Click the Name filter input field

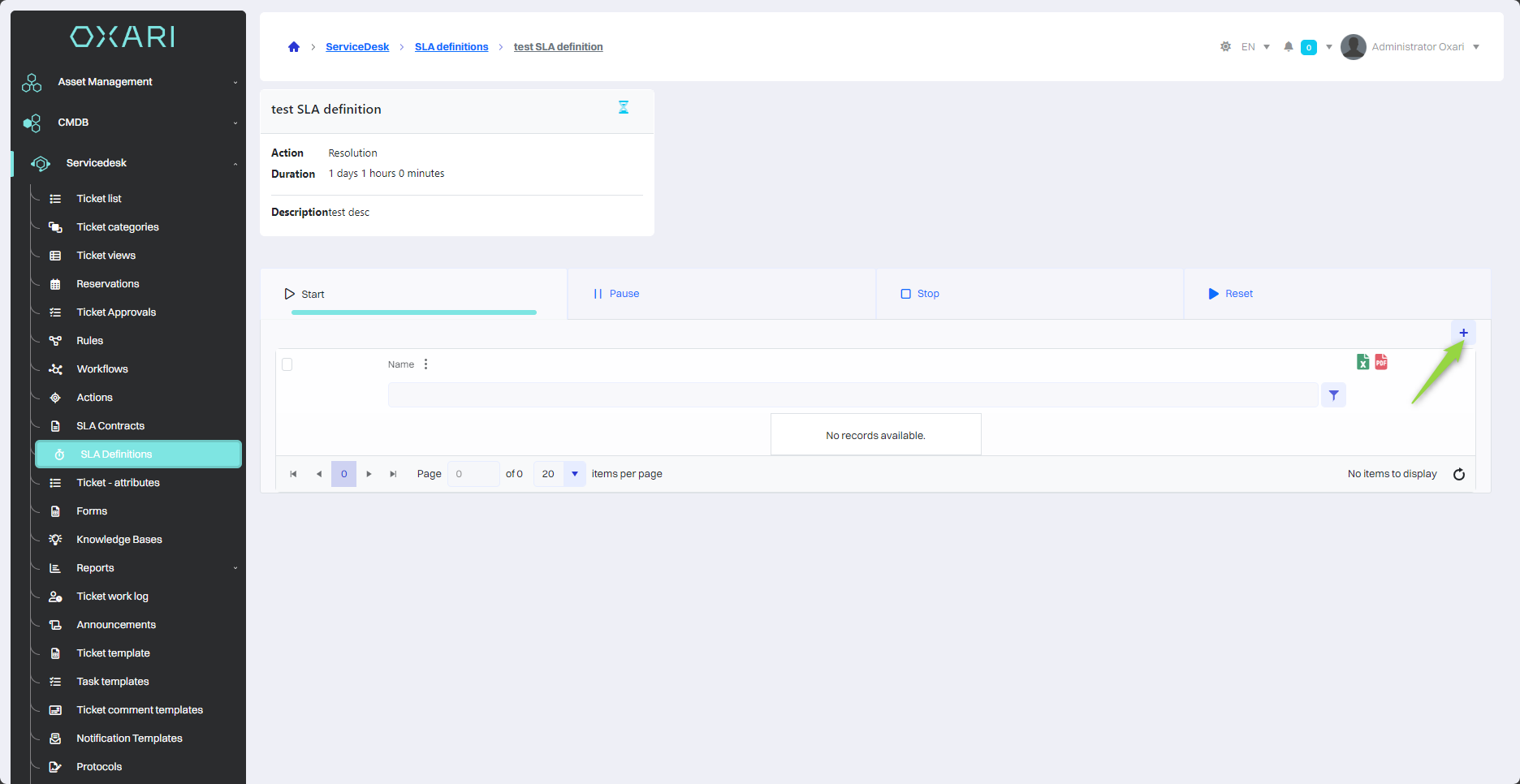tap(853, 395)
